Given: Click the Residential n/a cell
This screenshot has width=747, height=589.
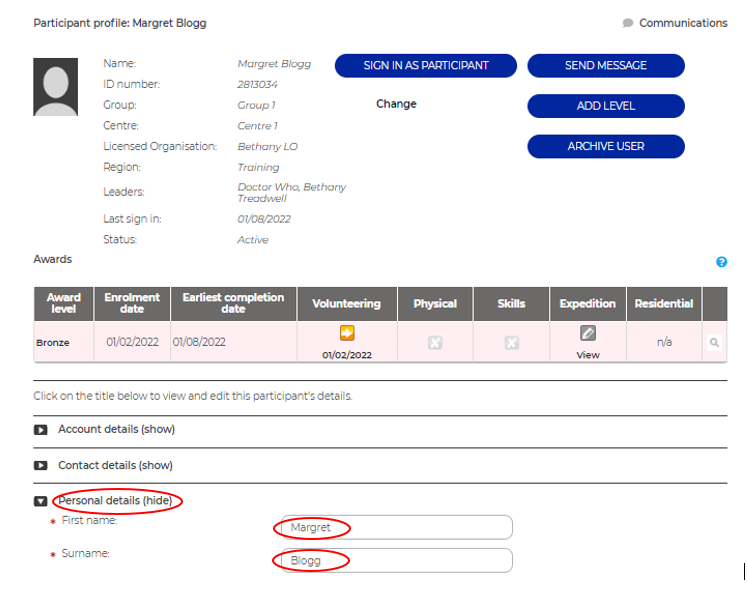Looking at the screenshot, I should coord(664,342).
